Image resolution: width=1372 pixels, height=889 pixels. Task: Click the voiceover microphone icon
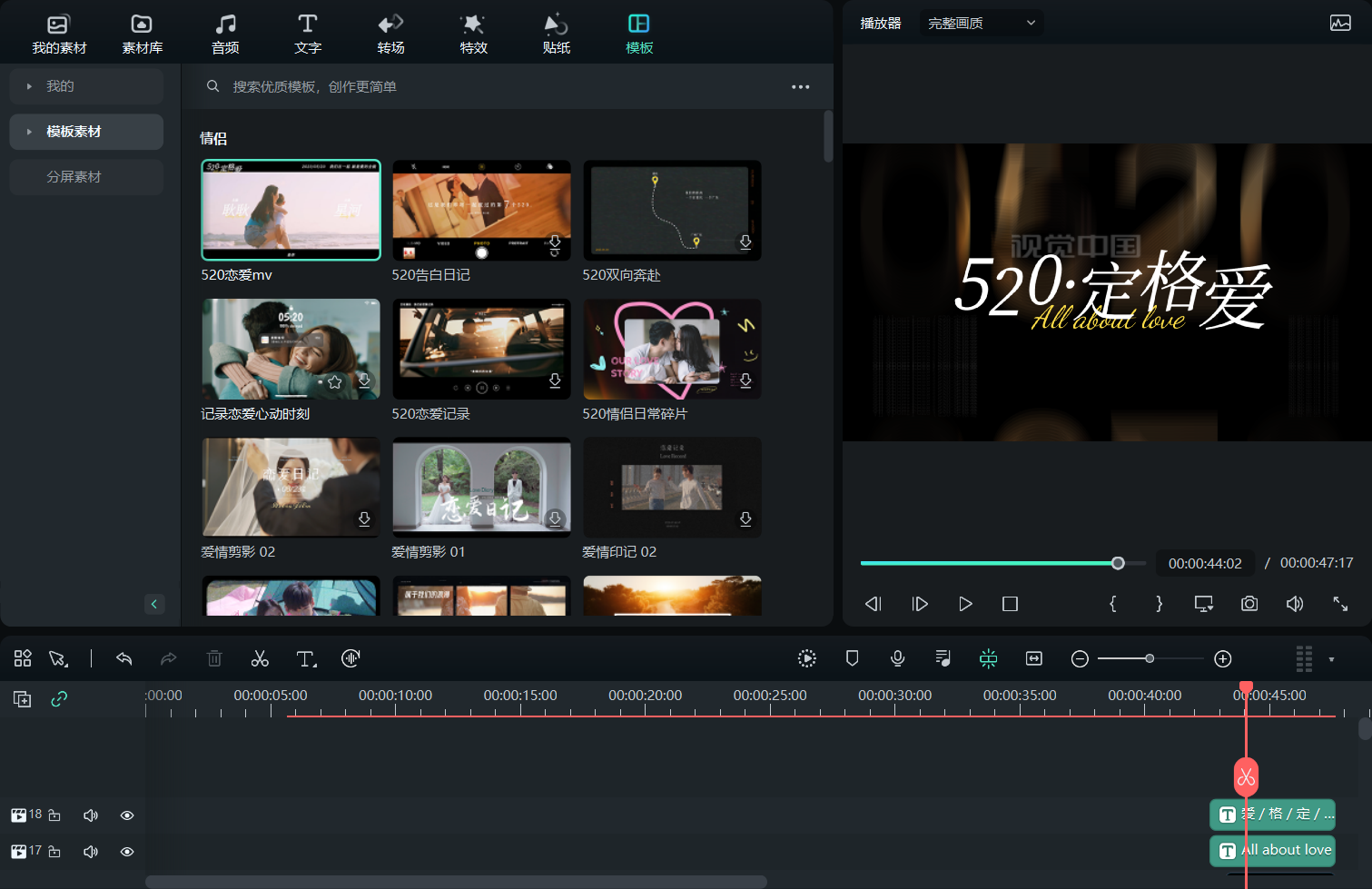897,658
